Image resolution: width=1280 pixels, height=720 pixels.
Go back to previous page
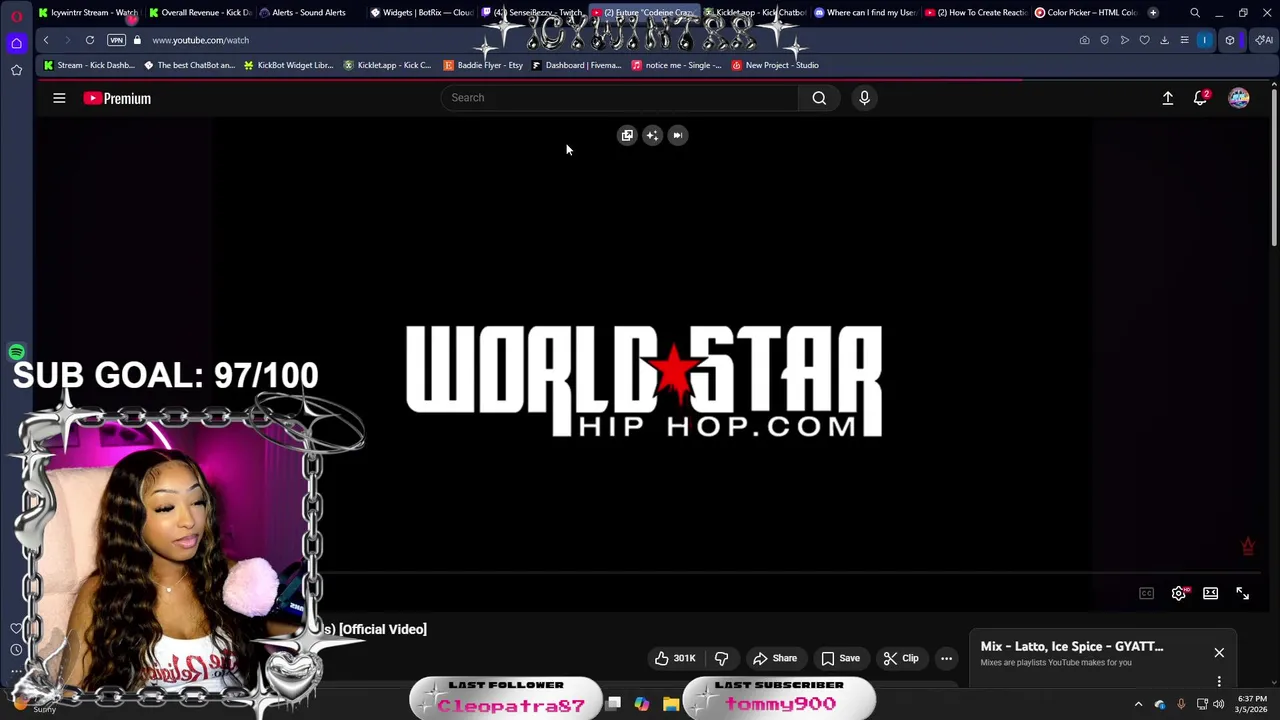click(46, 40)
